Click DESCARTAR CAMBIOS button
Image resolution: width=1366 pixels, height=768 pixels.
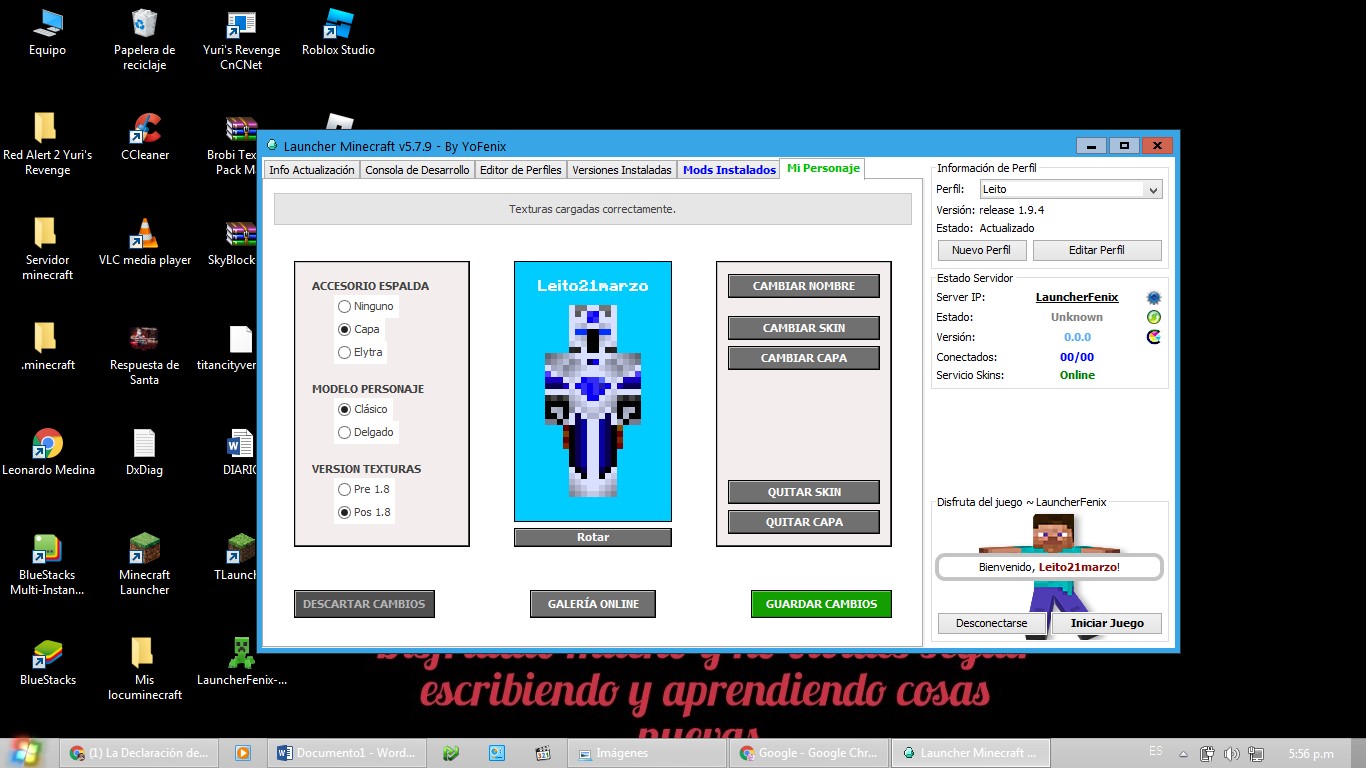coord(364,604)
